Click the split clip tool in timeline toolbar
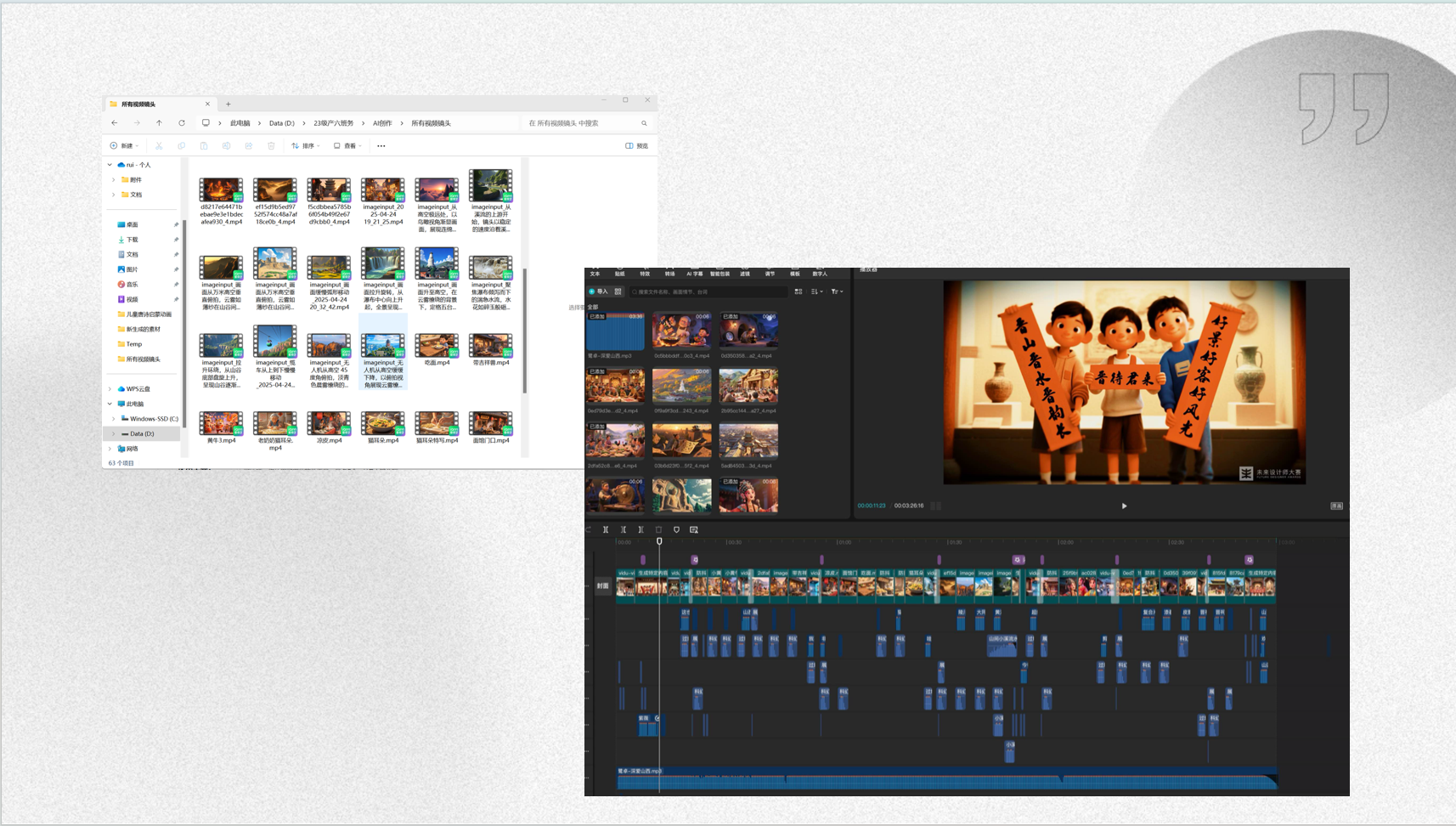 click(606, 529)
